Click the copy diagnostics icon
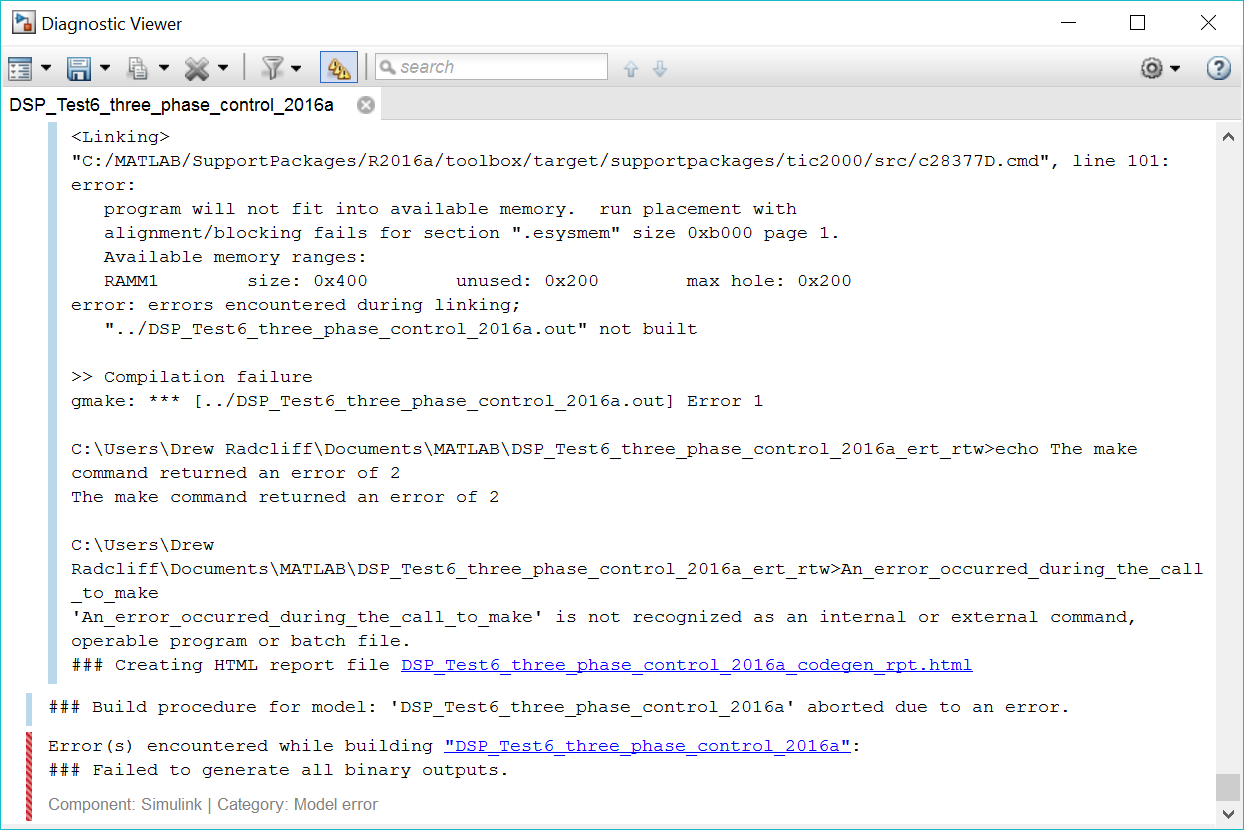The height and width of the screenshot is (830, 1244). (x=137, y=68)
